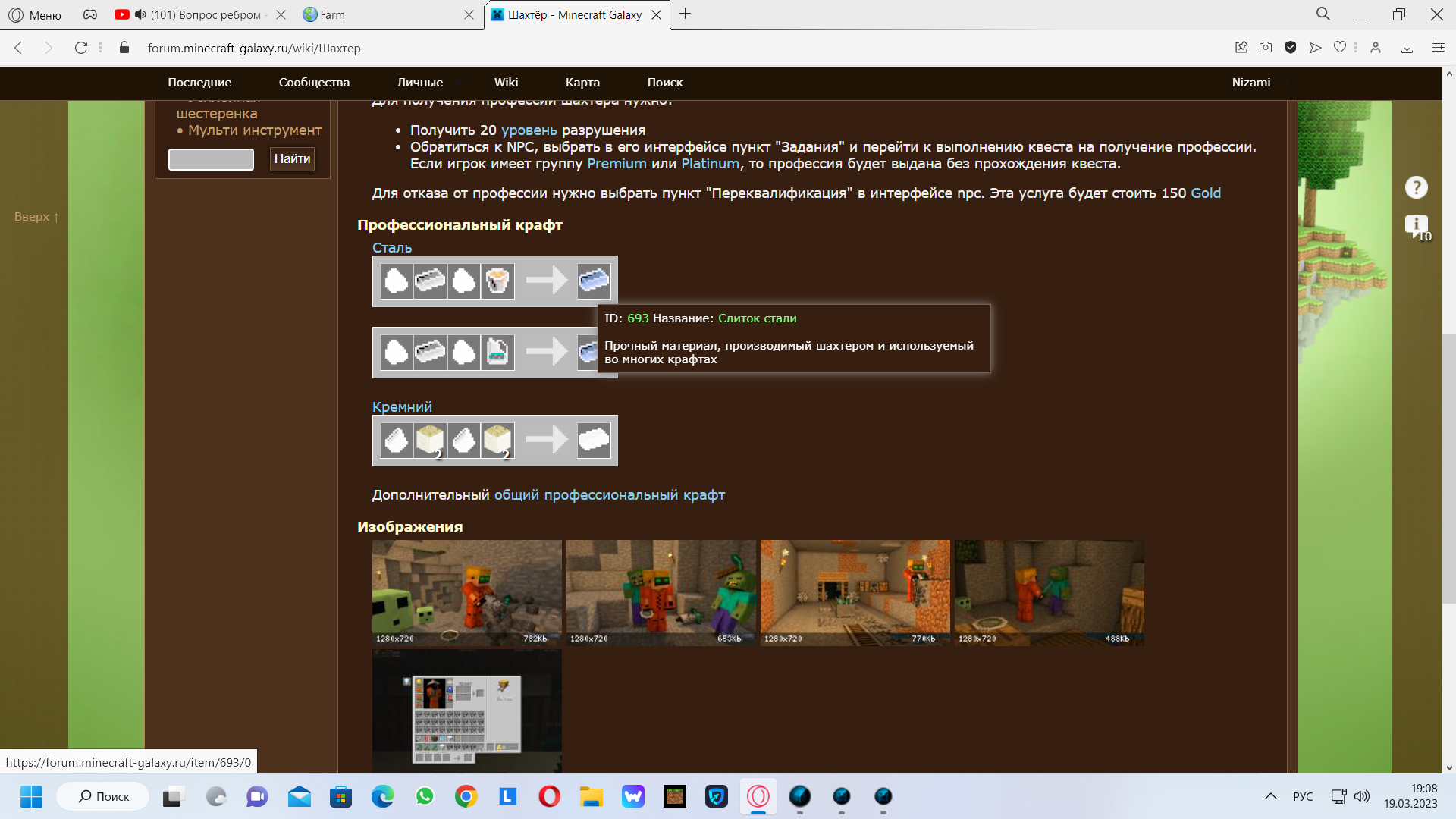
Task: Open Google Chrome from the taskbar
Action: click(x=466, y=796)
